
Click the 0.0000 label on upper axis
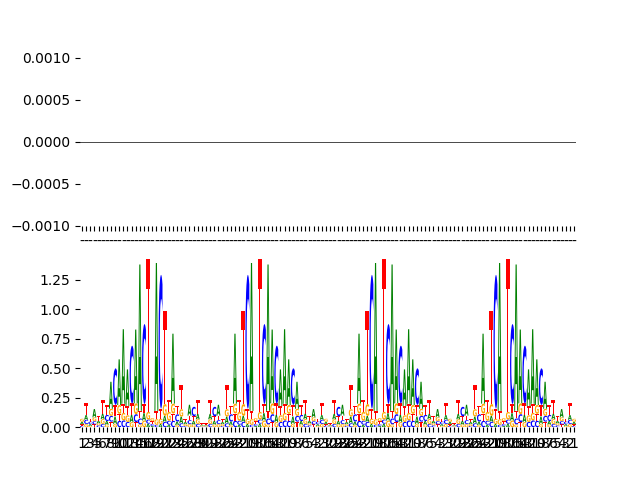[46, 142]
